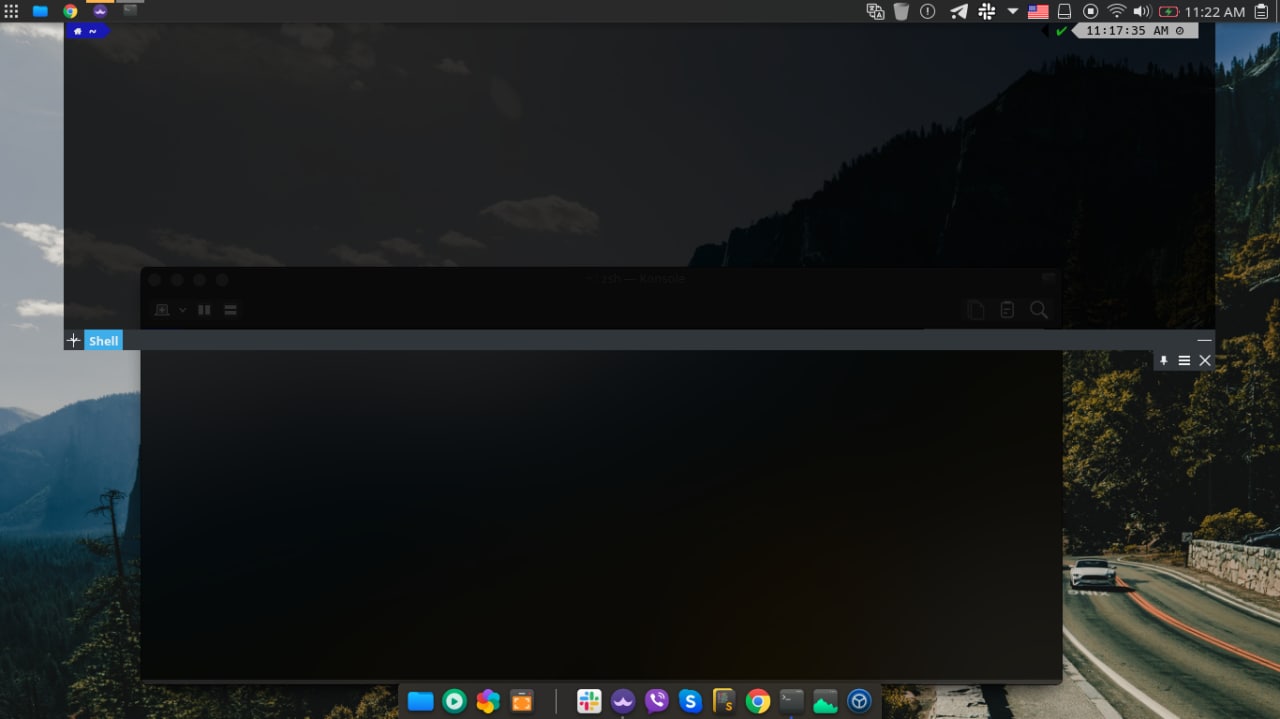1280x719 pixels.
Task: Open the file manager in the top panel
Action: (x=41, y=11)
